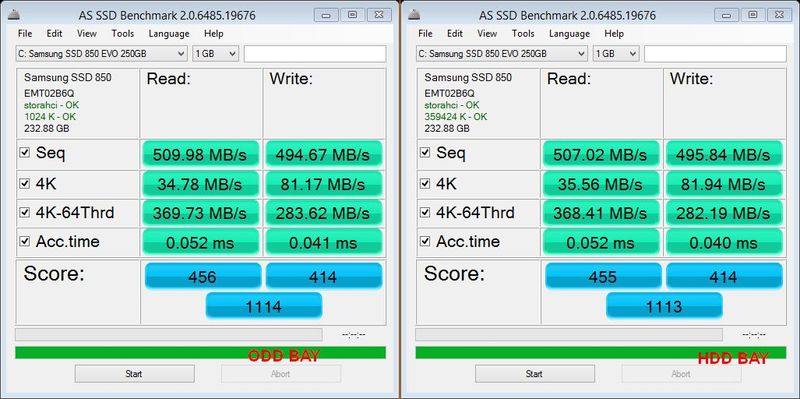Click 4K-64Thrd read value 369.73 MB/s
Screen dimensions: 800x399
(201, 213)
